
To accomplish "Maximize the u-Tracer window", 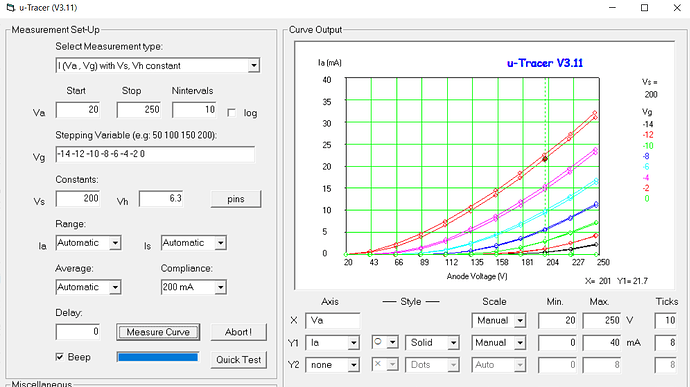I will click(x=644, y=8).
